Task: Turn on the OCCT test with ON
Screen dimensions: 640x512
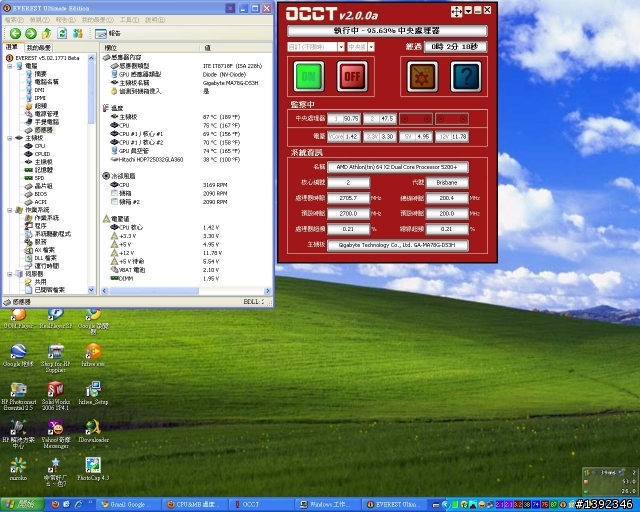Action: pyautogui.click(x=309, y=76)
